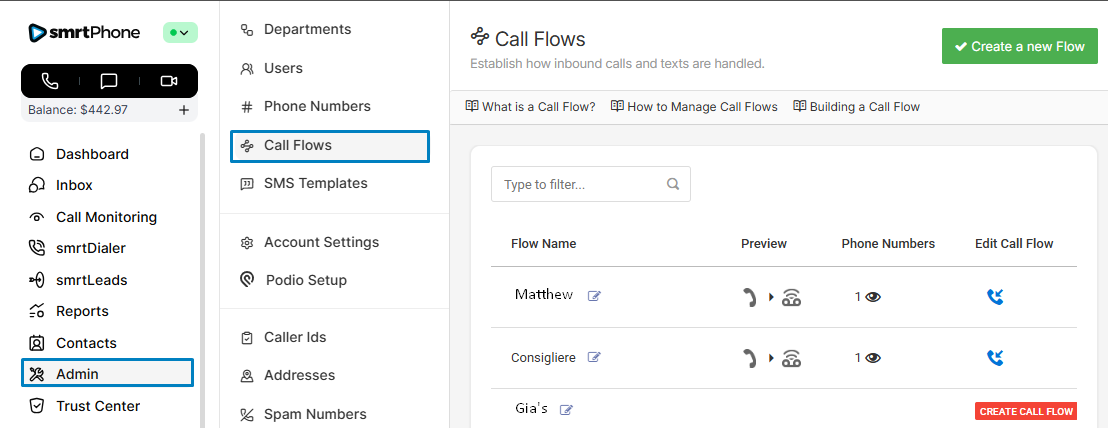Viewport: 1108px width, 428px height.
Task: Click the plus icon to add balance
Action: 184,110
